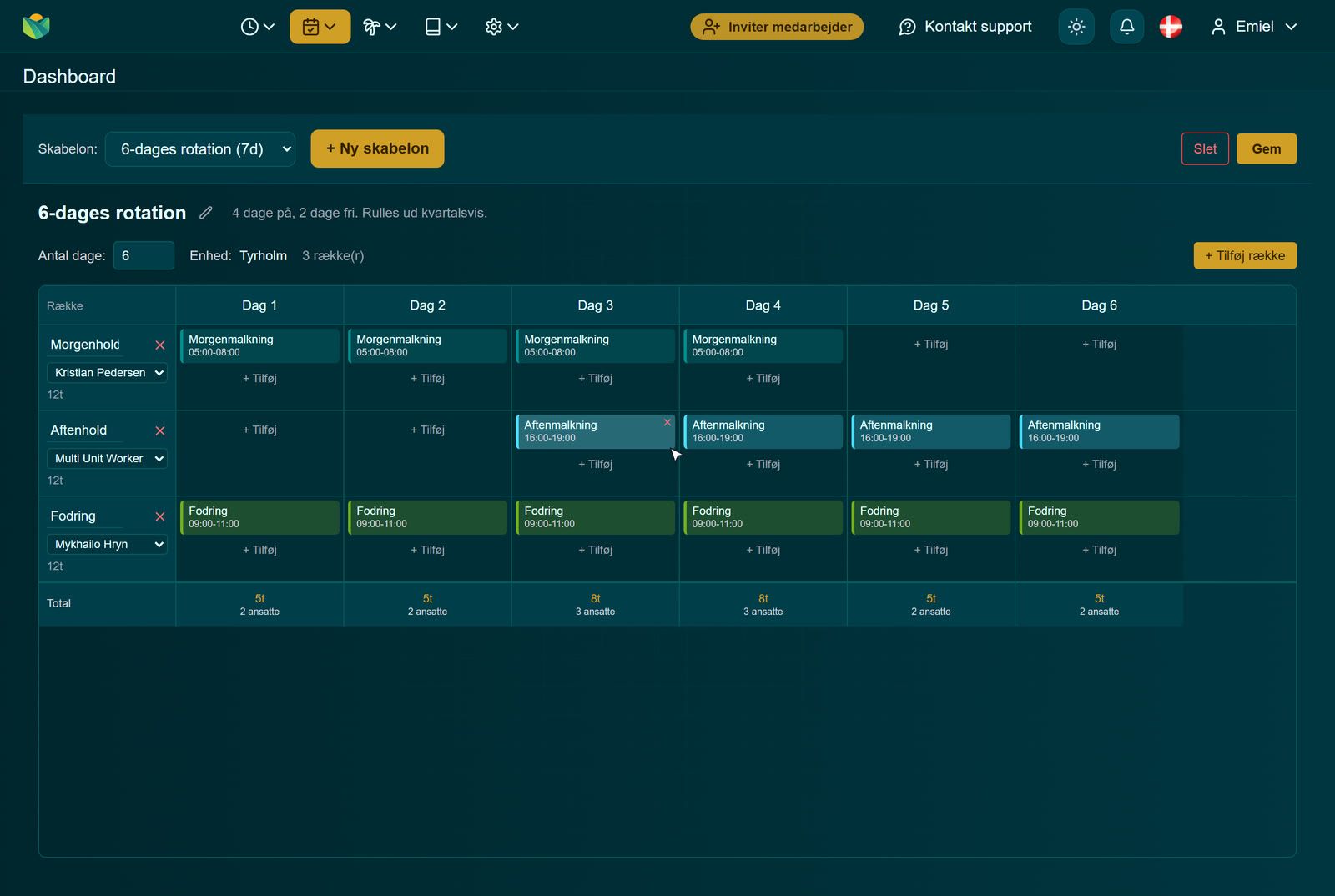This screenshot has width=1335, height=896.
Task: Open the calendar scheduling menu
Action: pyautogui.click(x=320, y=27)
